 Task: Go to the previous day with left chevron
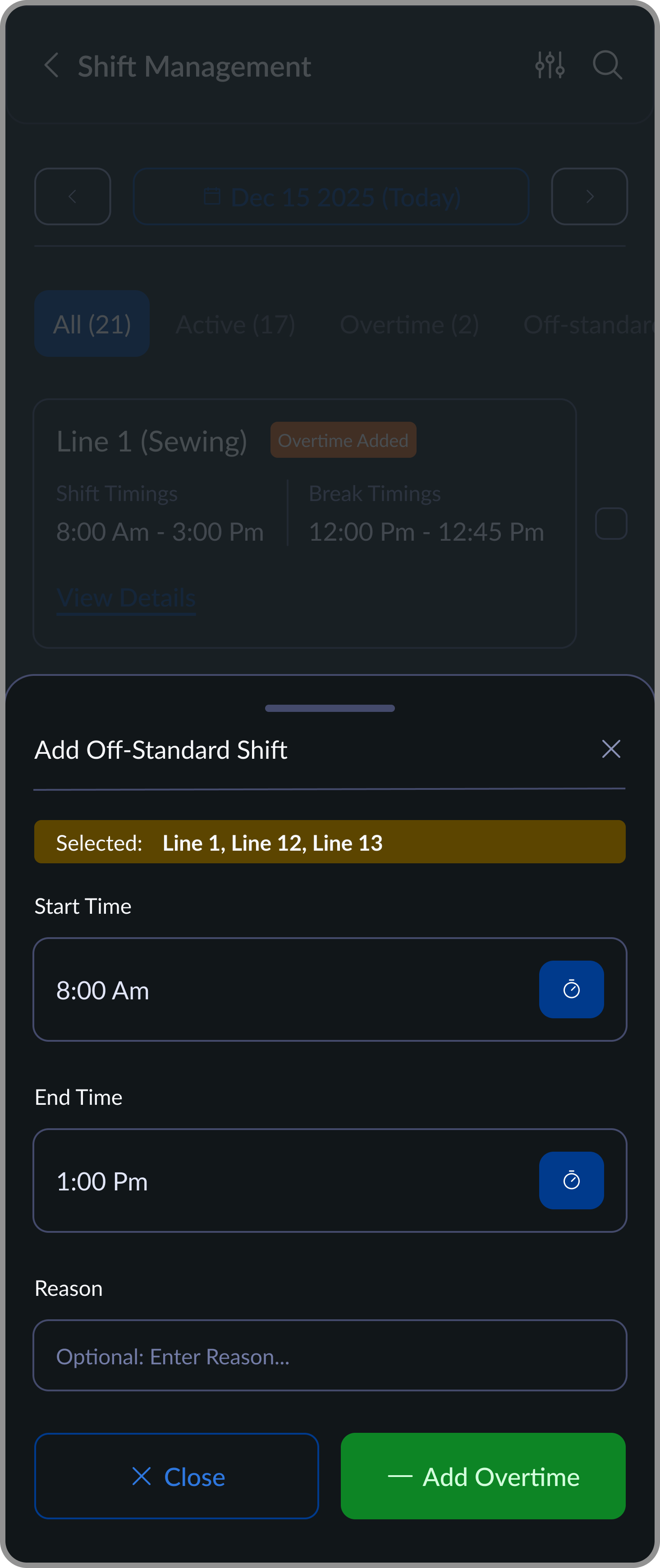coord(73,196)
